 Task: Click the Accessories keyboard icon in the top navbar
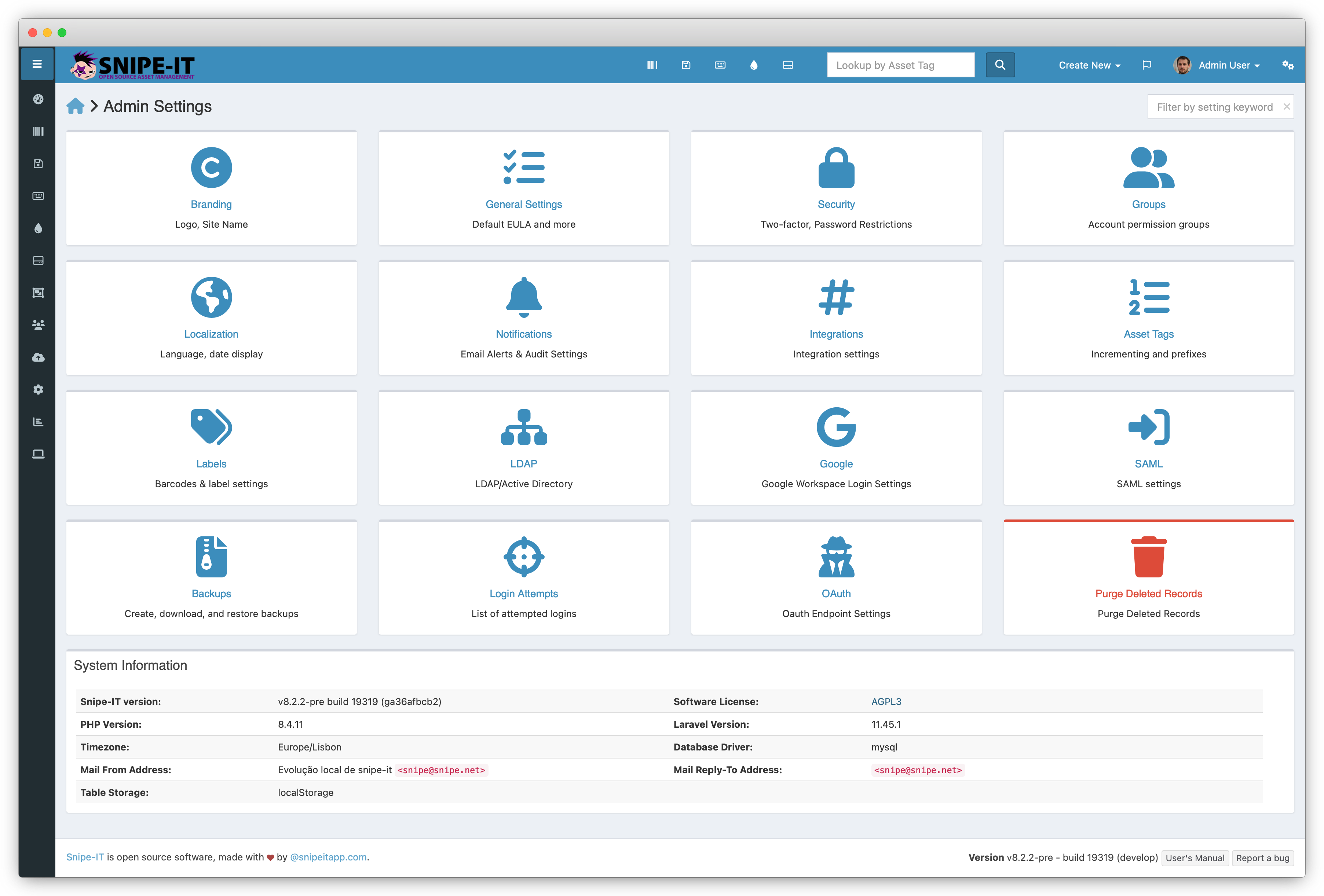pyautogui.click(x=720, y=65)
